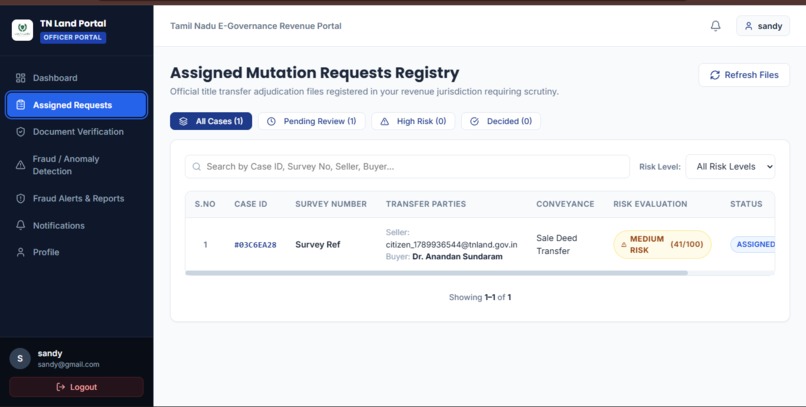
Task: Click the Logout button
Action: (x=77, y=387)
